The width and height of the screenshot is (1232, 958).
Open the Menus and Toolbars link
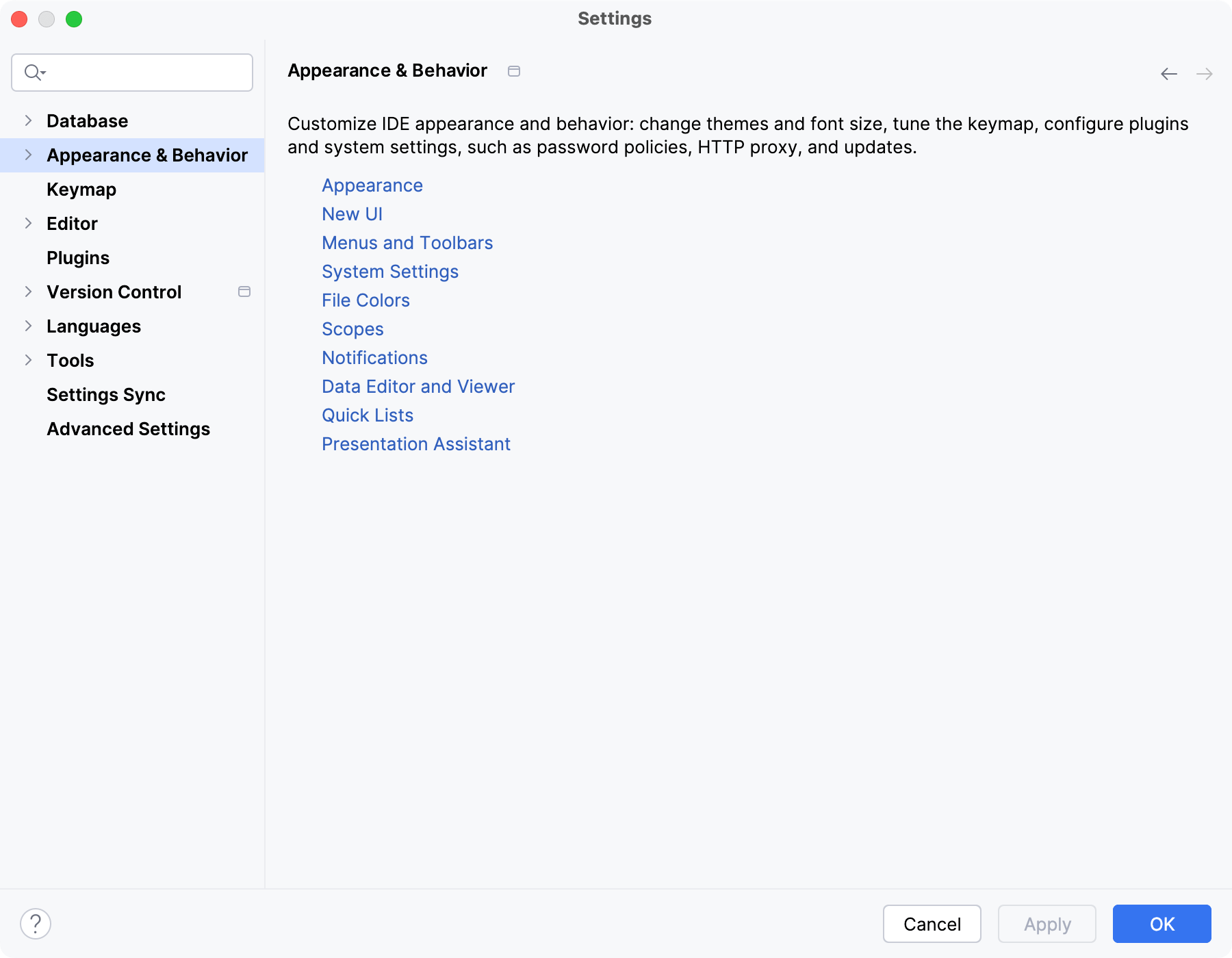[x=407, y=243]
